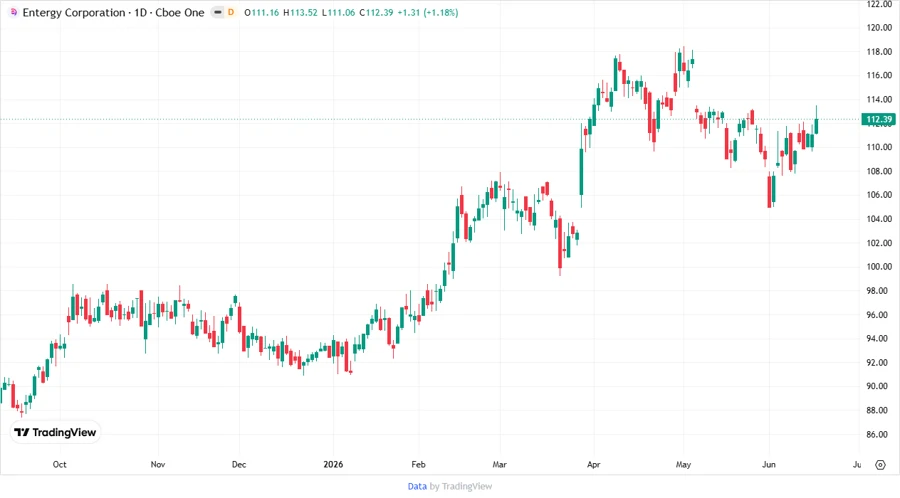This screenshot has height=498, width=900.
Task: Click the 98.00 price axis label
Action: (x=879, y=290)
